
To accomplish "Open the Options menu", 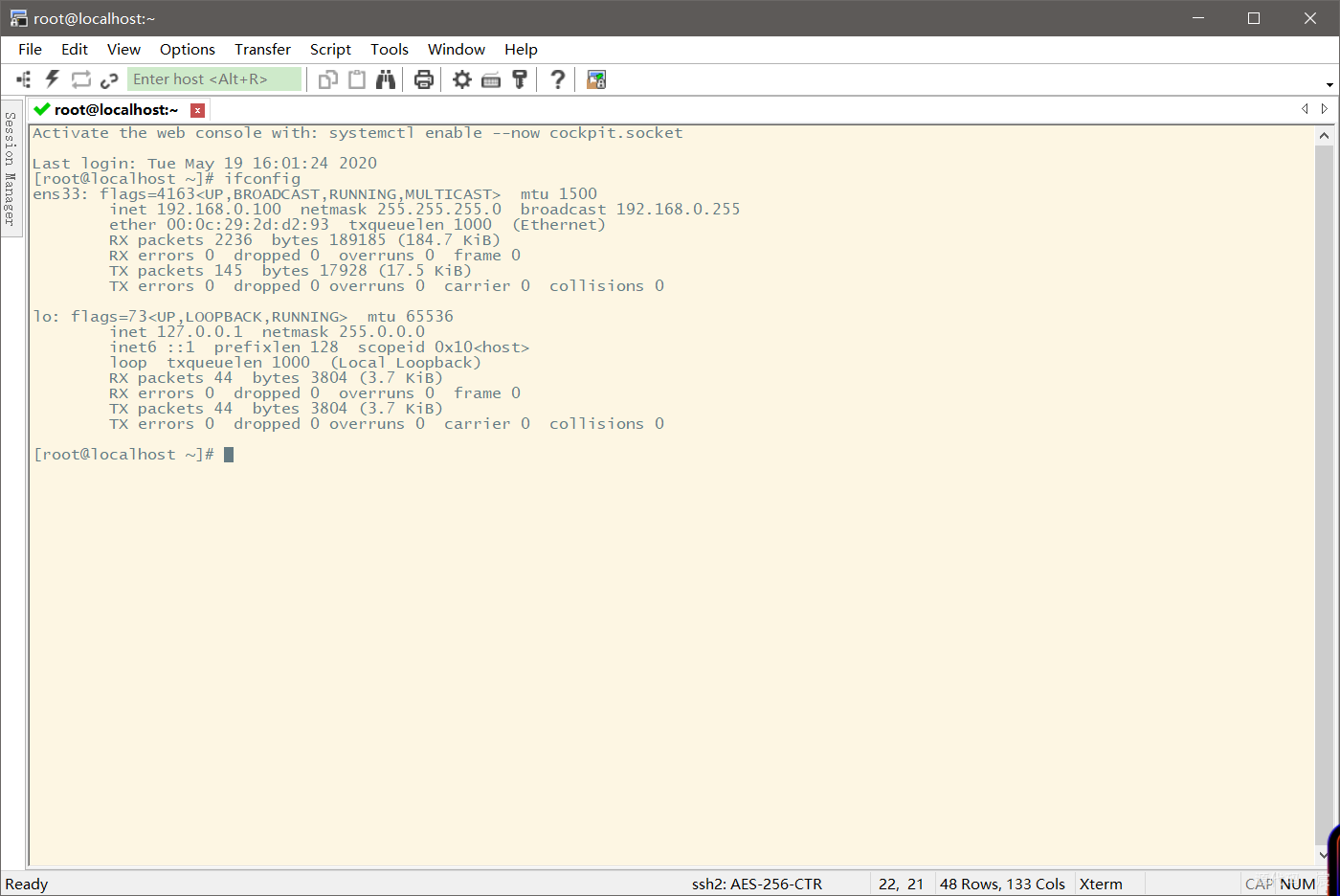I will [x=188, y=50].
